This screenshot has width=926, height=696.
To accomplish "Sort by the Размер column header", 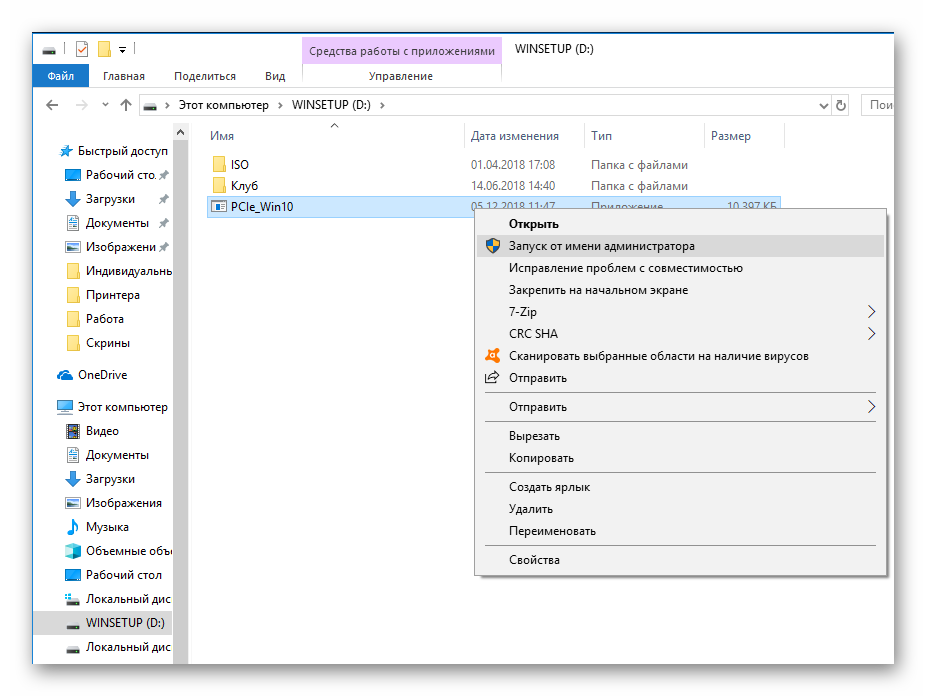I will [x=731, y=136].
